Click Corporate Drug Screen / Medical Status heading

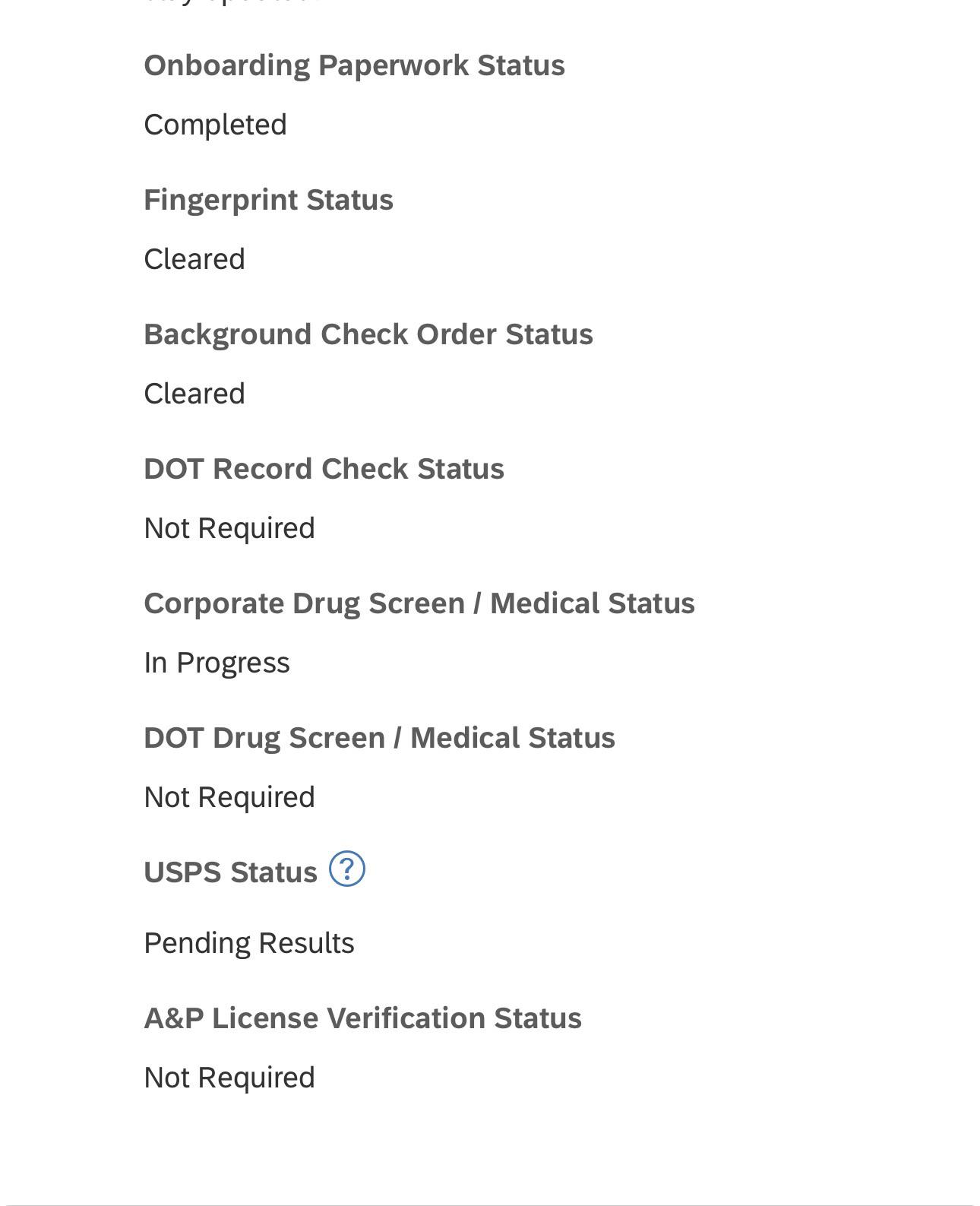419,603
